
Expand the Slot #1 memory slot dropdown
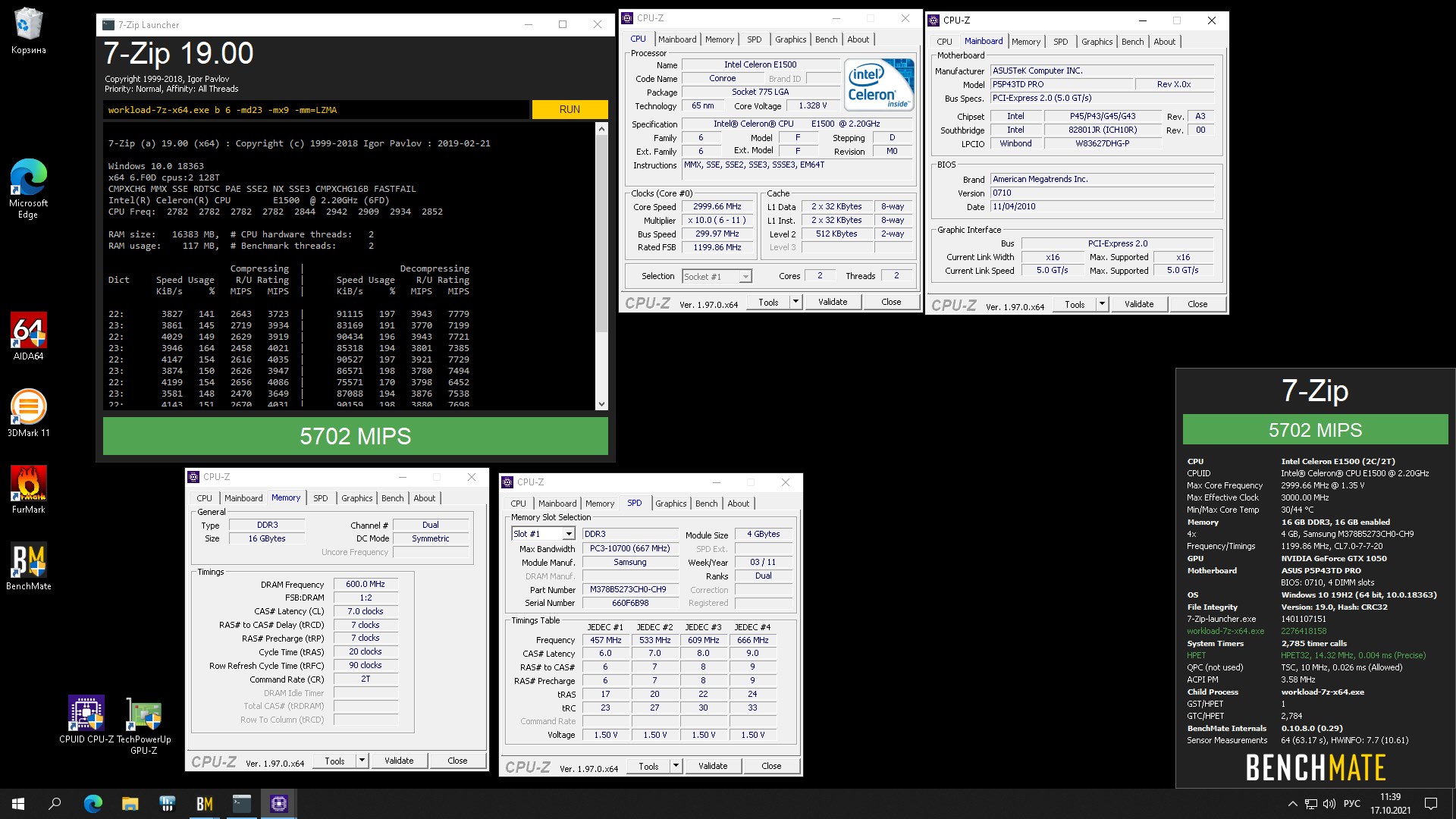click(568, 535)
